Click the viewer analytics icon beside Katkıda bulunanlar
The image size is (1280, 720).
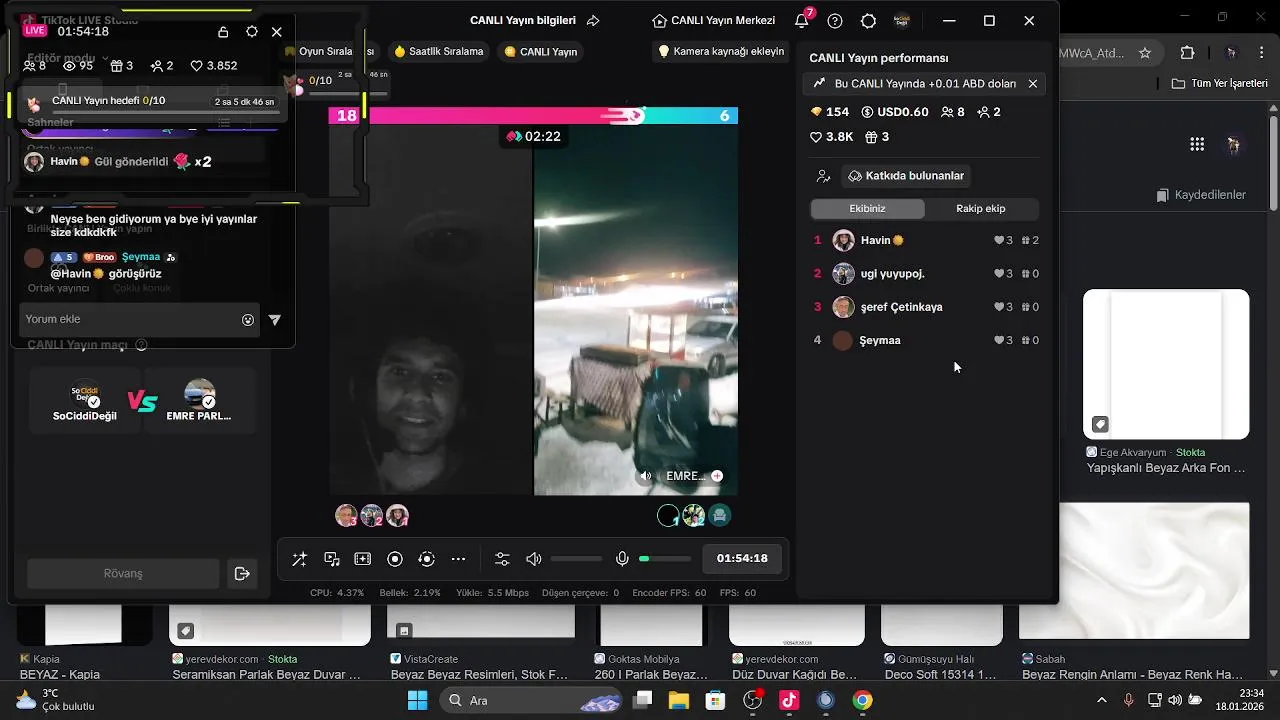tap(823, 176)
